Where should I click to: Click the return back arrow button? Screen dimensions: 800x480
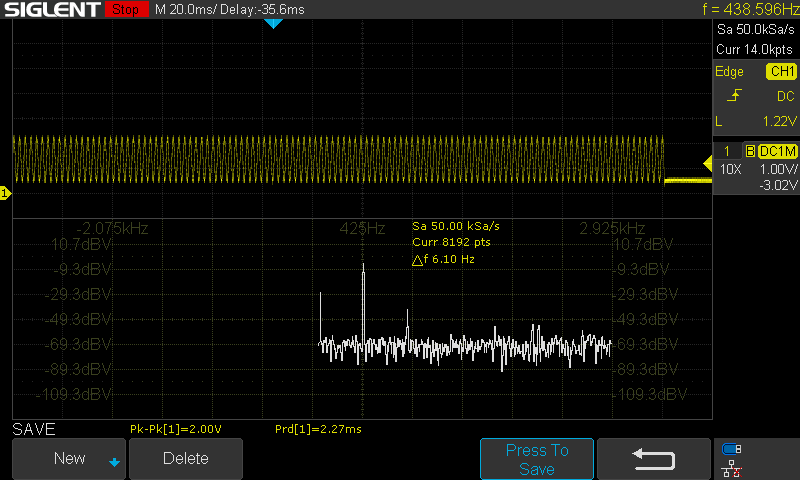tap(654, 459)
